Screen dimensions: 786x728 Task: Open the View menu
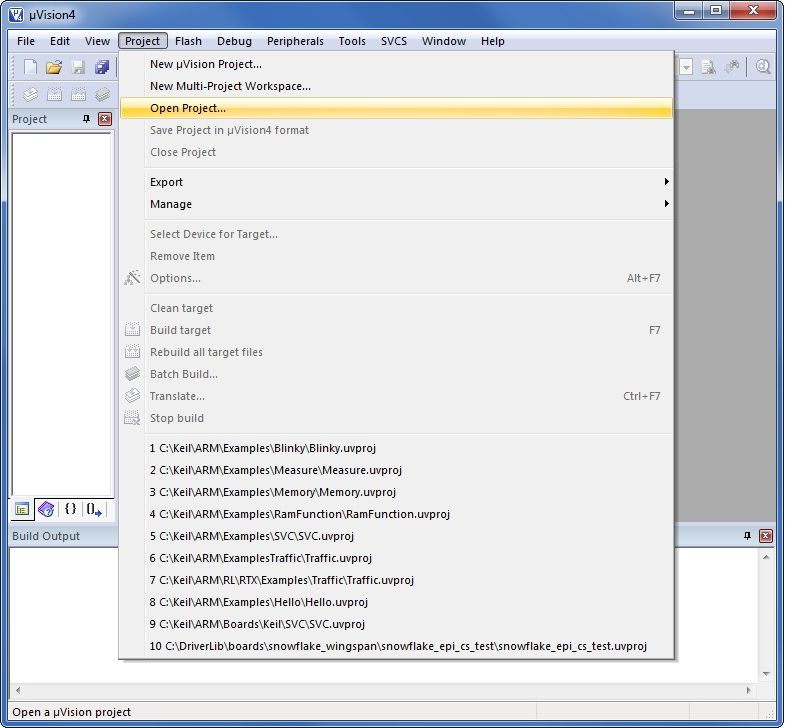[x=97, y=41]
